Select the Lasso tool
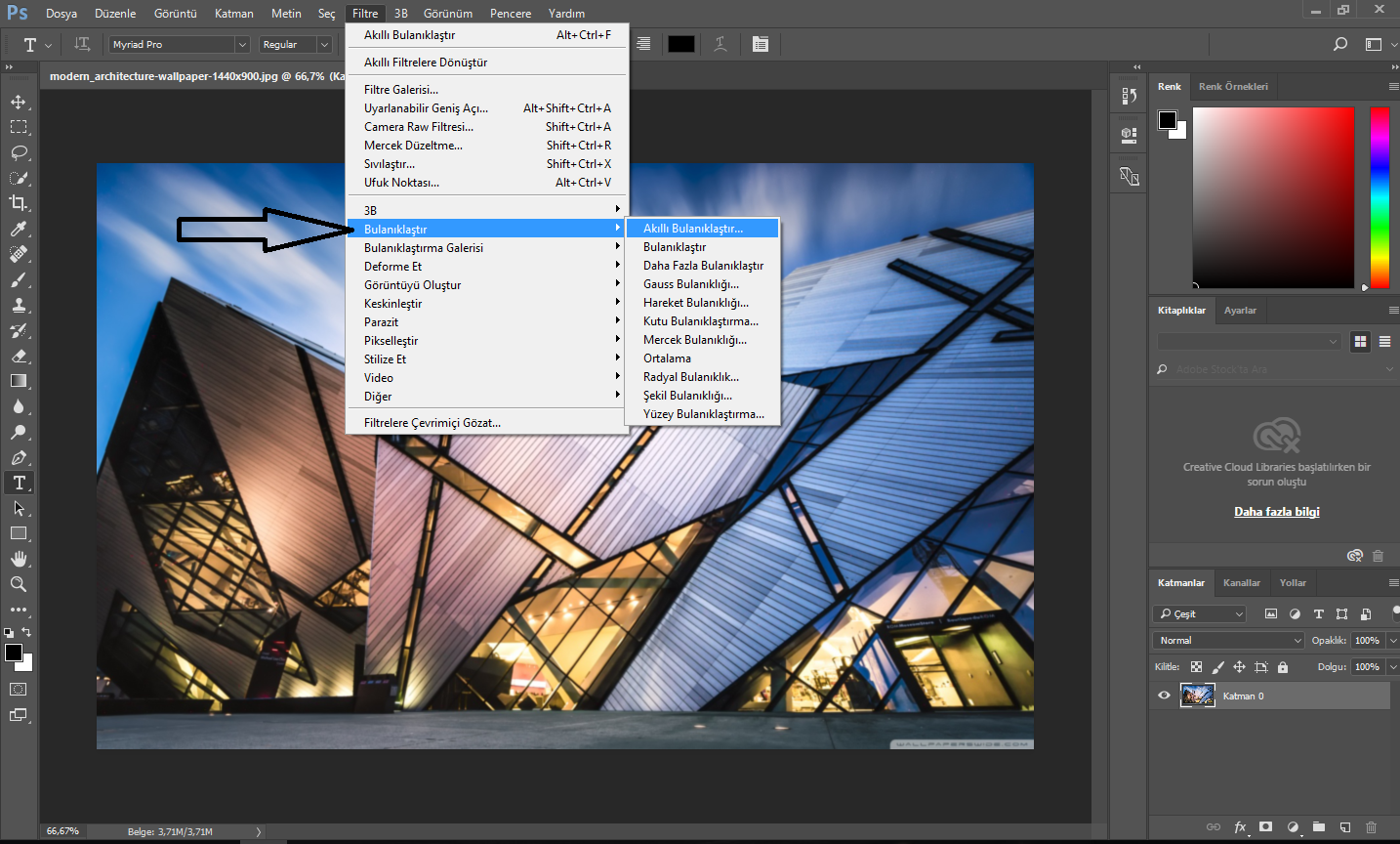 click(x=19, y=152)
